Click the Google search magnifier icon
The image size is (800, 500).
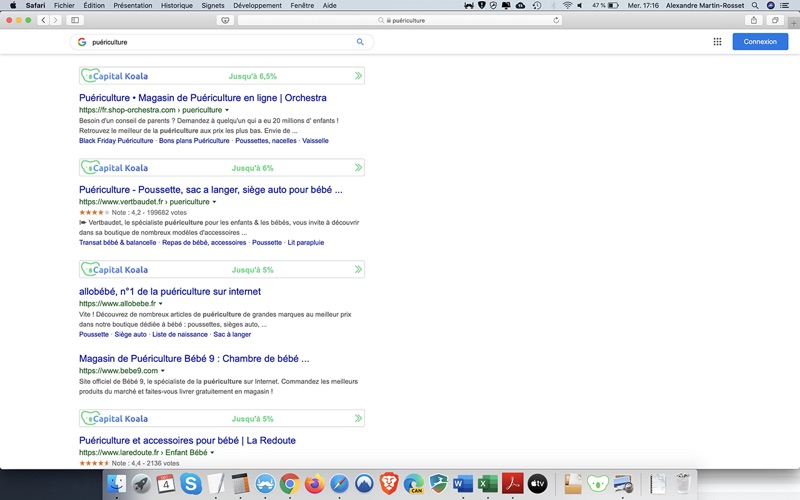pyautogui.click(x=360, y=42)
